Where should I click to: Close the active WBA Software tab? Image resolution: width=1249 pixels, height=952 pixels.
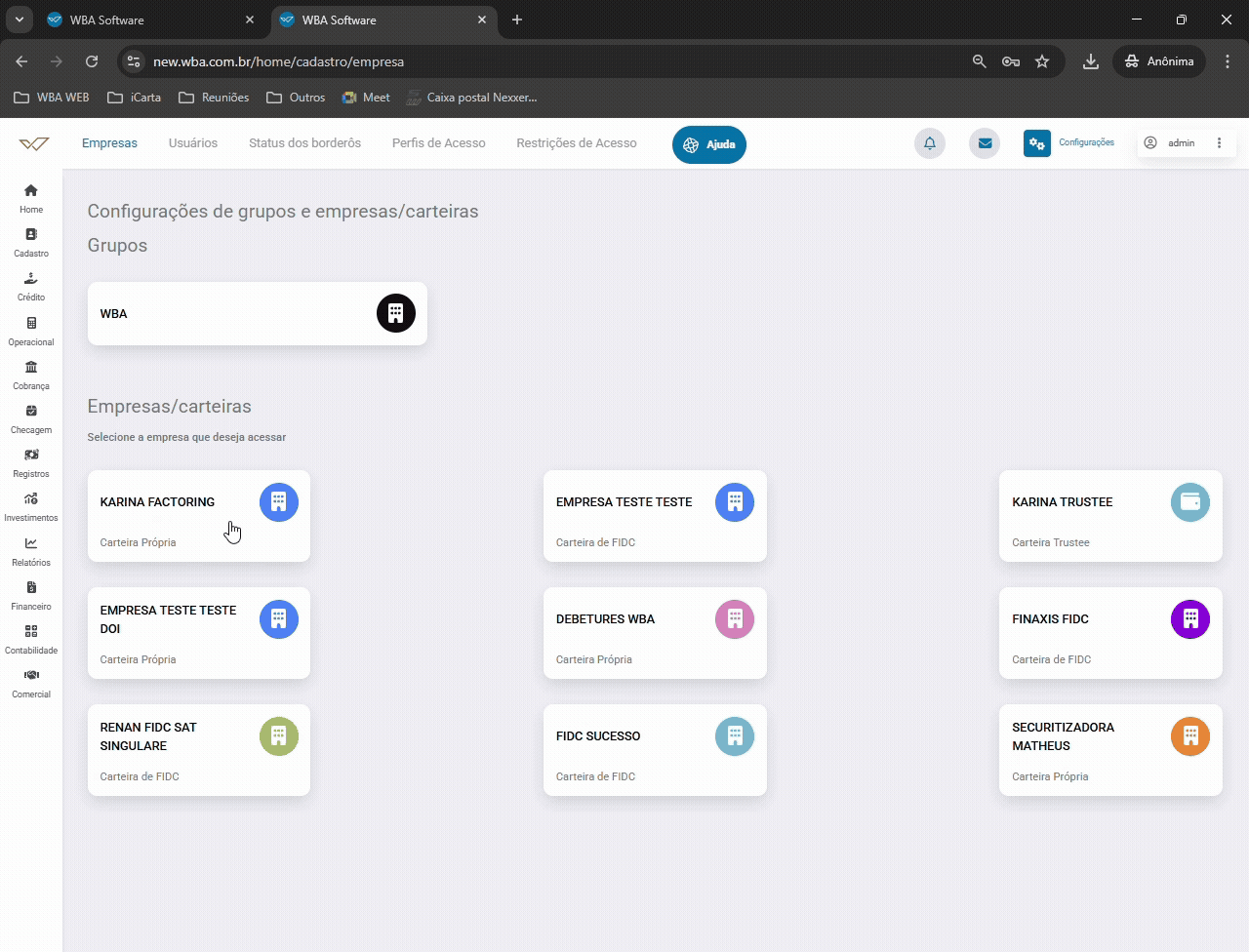[482, 20]
